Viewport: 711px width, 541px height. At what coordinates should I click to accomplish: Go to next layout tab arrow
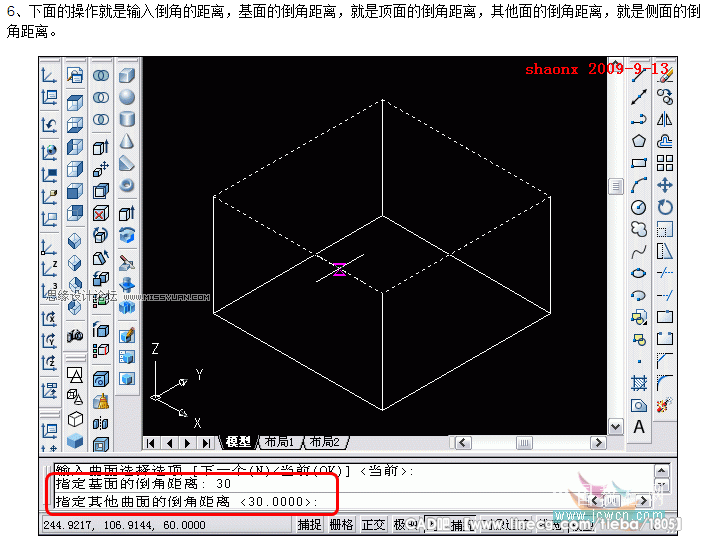187,443
